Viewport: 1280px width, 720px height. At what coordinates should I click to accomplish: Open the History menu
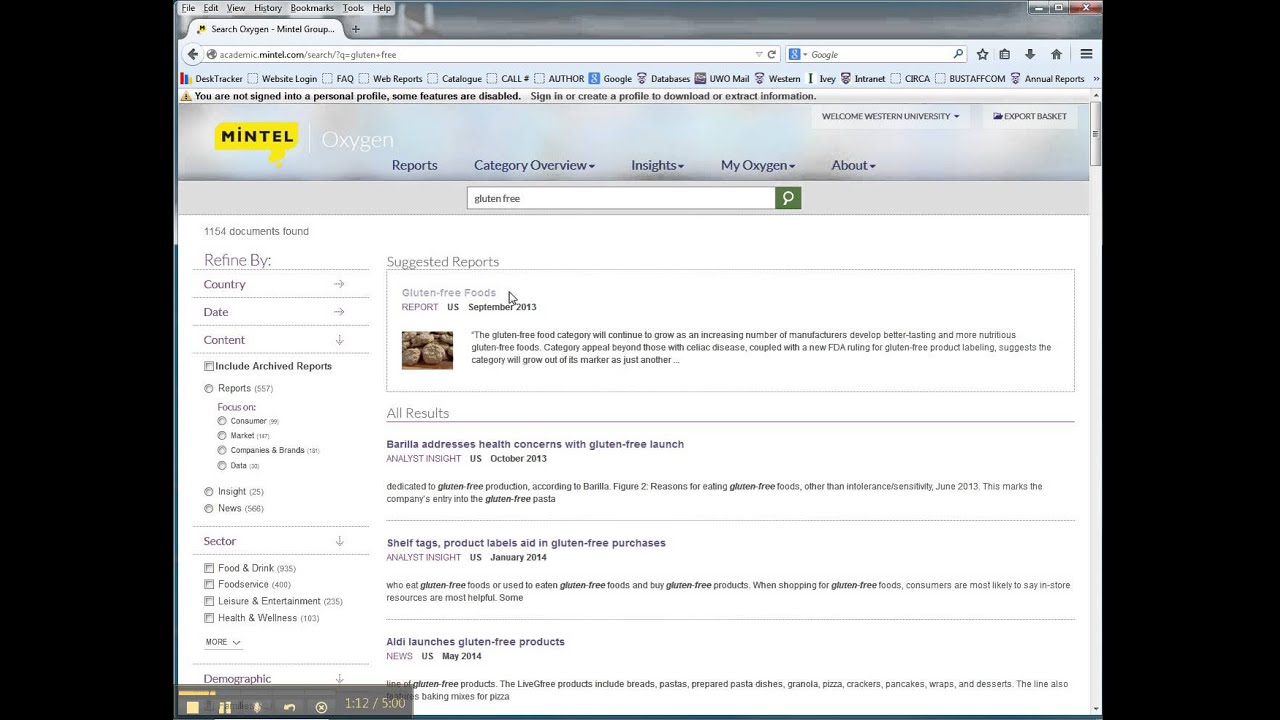point(268,8)
